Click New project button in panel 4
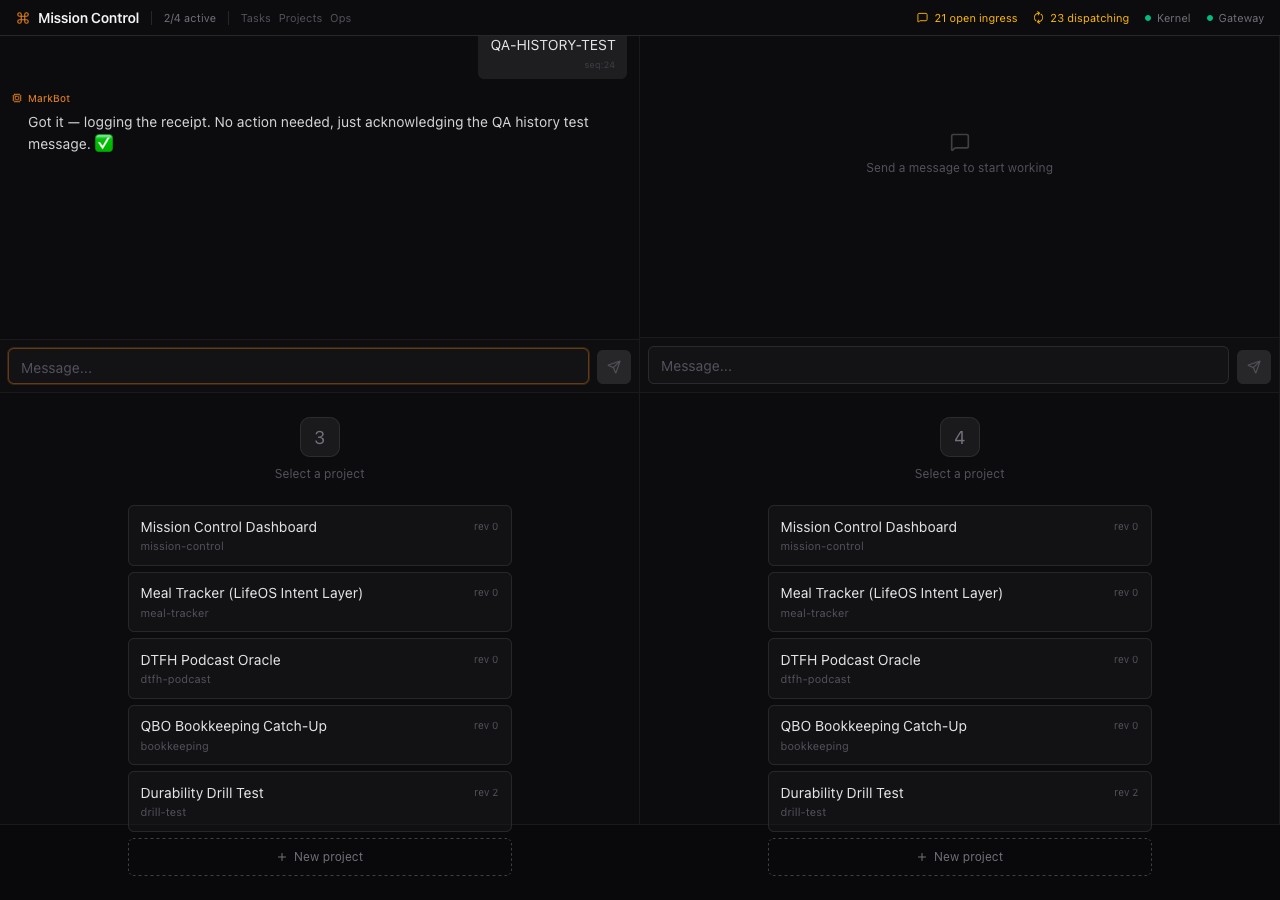 [x=960, y=857]
